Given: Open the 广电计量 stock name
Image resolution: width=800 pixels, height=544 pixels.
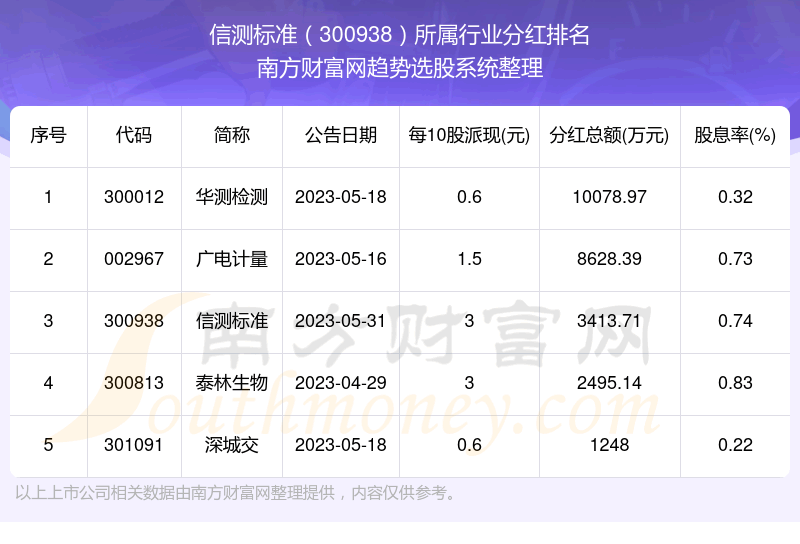Looking at the screenshot, I should click(x=232, y=259).
